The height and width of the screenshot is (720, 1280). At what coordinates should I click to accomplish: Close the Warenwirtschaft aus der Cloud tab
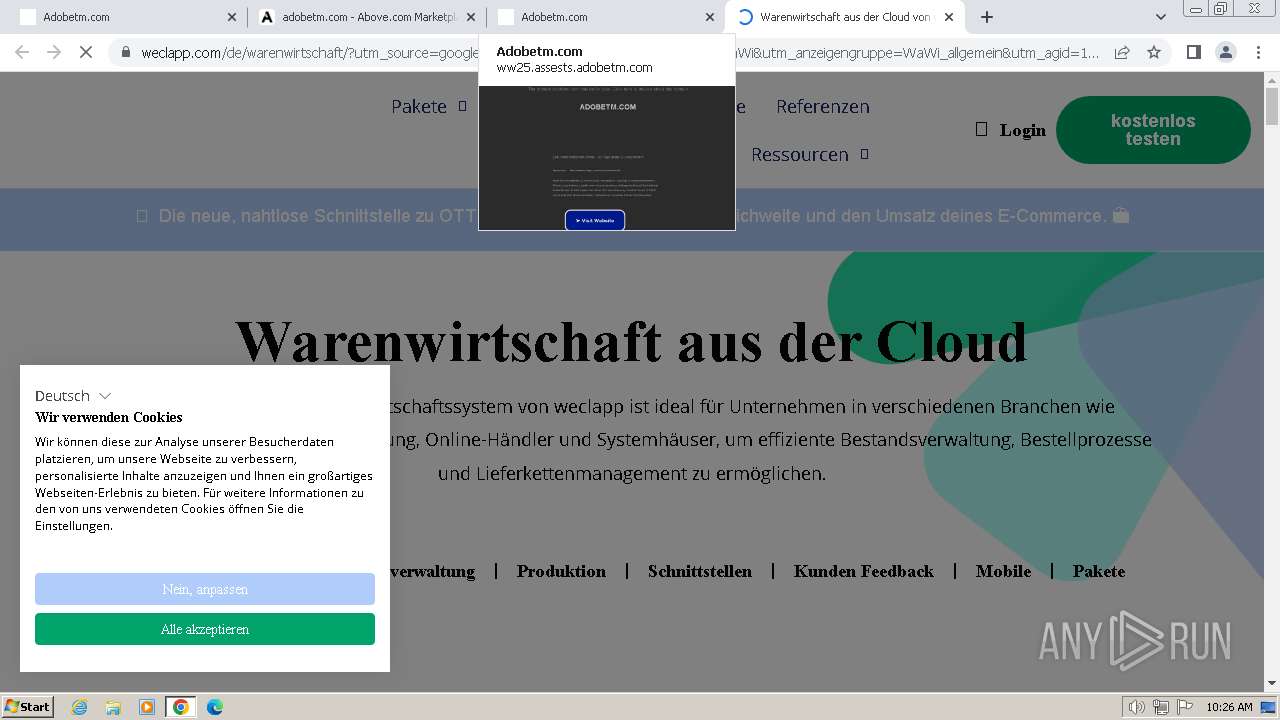pyautogui.click(x=949, y=17)
